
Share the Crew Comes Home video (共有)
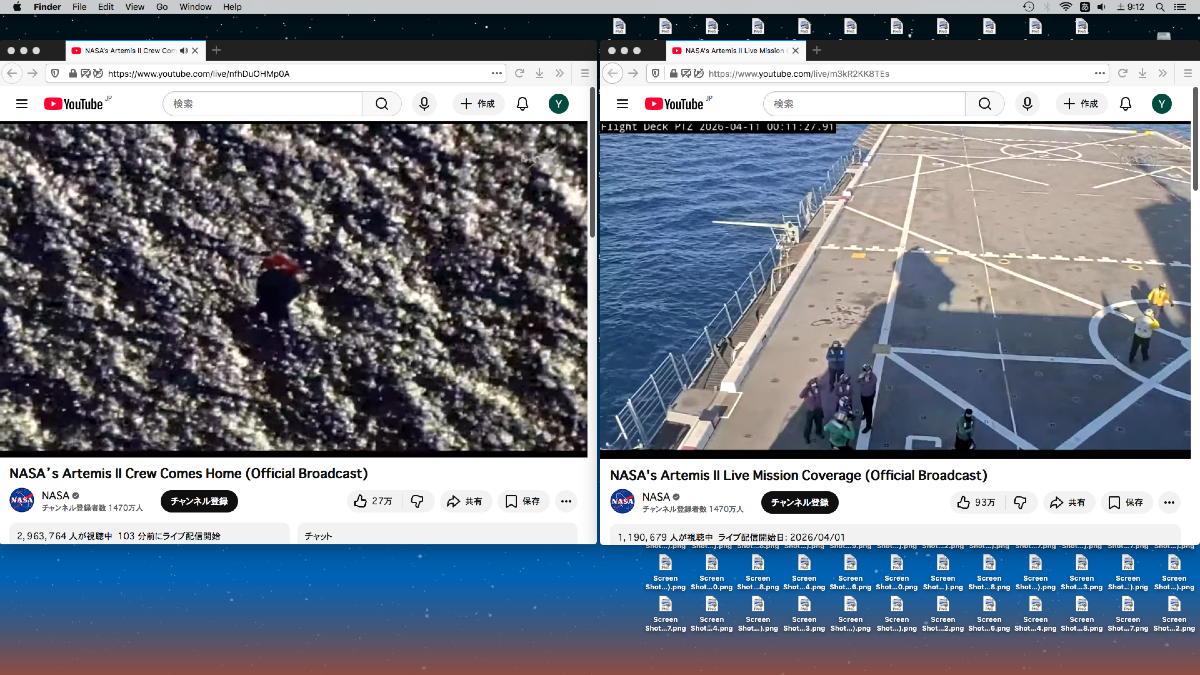[465, 501]
